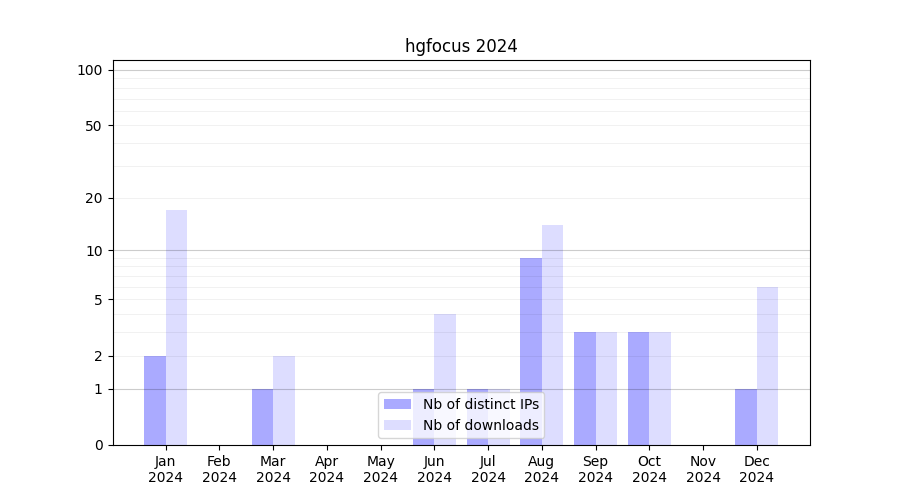This screenshot has width=900, height=500.
Task: Click the chart title 'hgfocus 2024'
Action: pyautogui.click(x=461, y=46)
